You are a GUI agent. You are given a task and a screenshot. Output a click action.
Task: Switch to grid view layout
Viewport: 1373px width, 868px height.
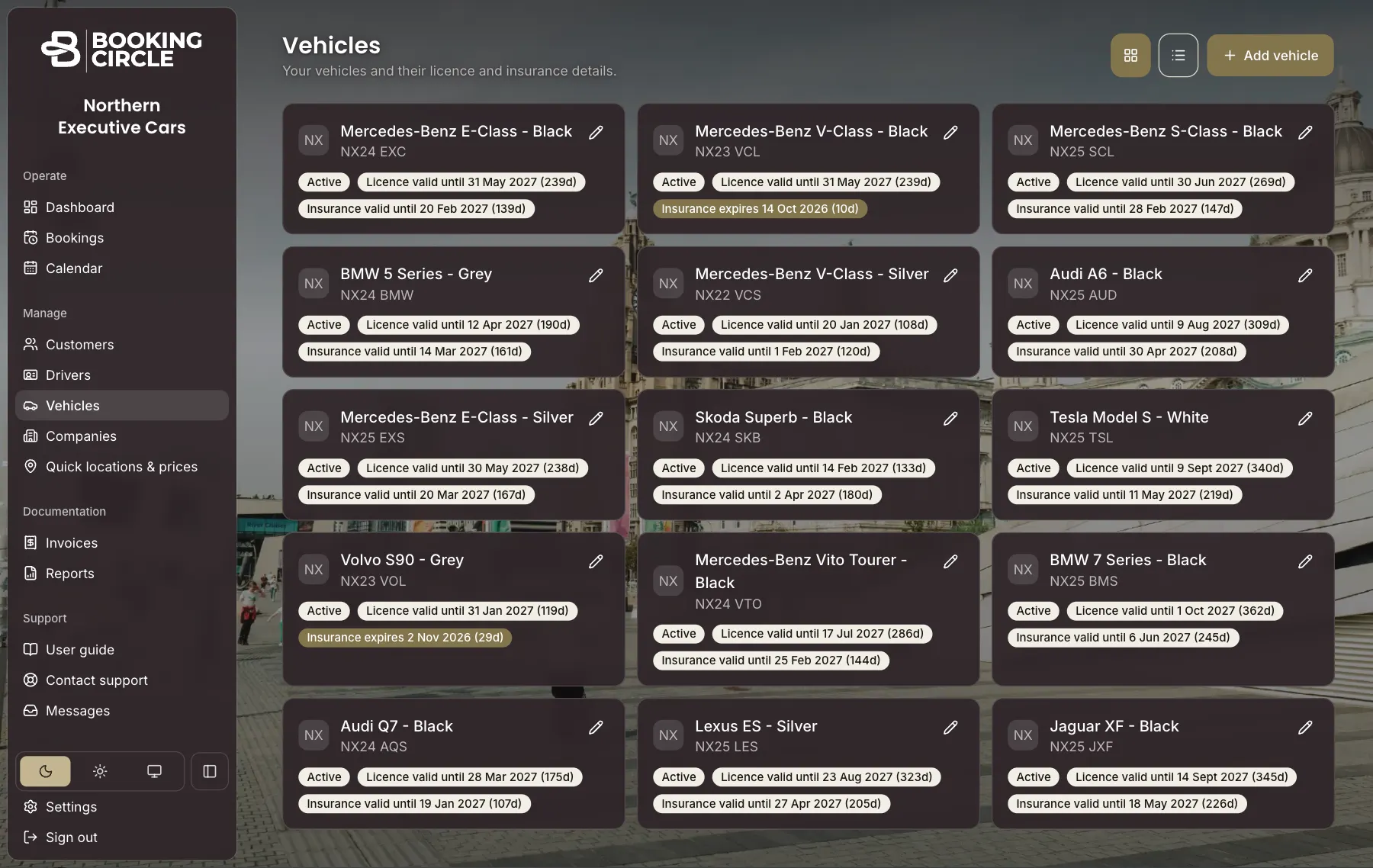click(1130, 56)
